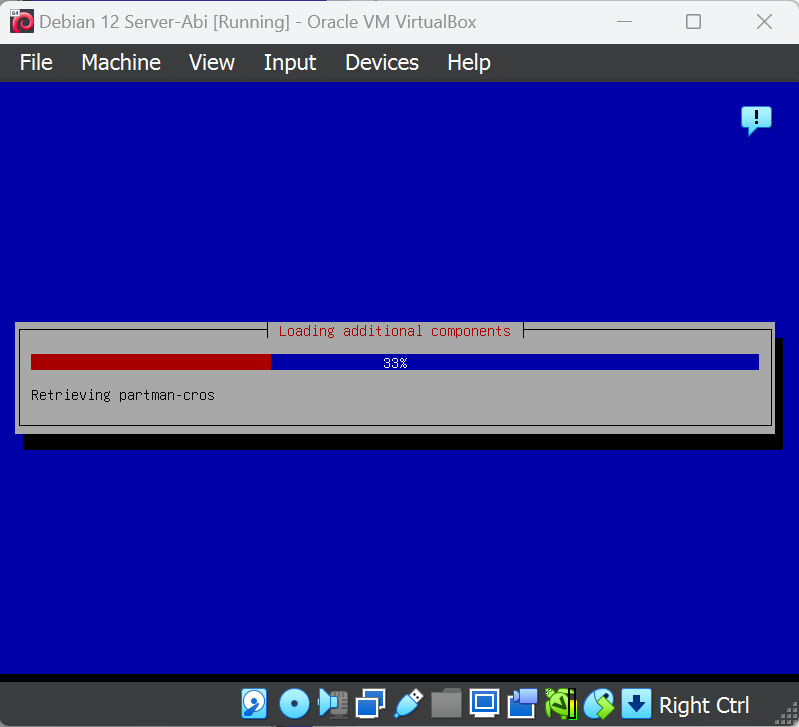
Task: Click the 'Retrieving partman-cros' status text
Action: (x=123, y=395)
